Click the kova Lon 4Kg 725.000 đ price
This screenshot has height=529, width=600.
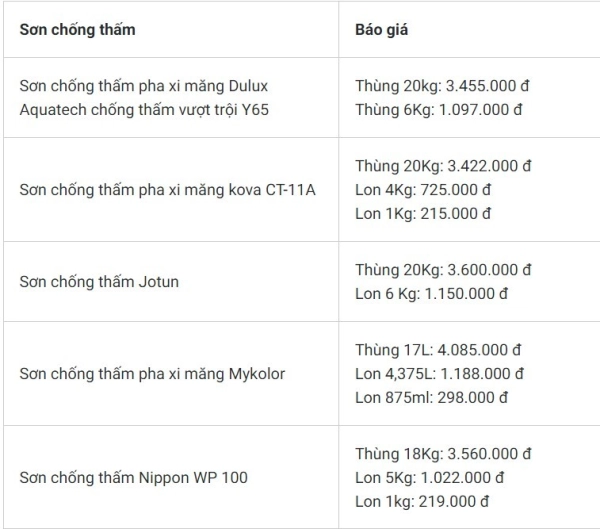[x=423, y=189]
